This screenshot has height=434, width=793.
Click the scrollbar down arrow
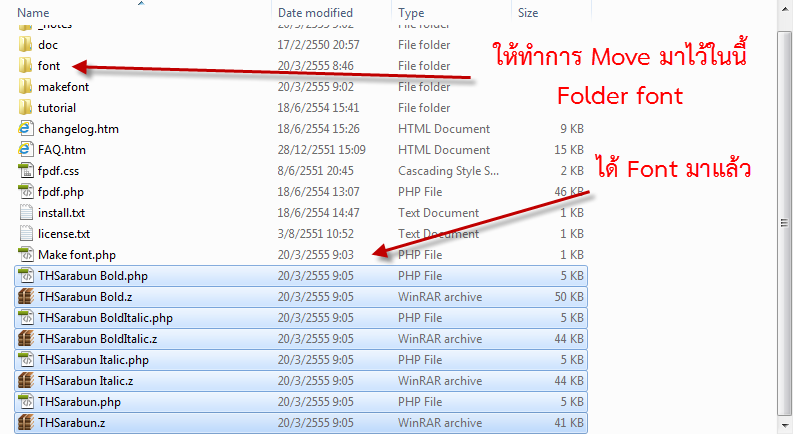coord(784,425)
